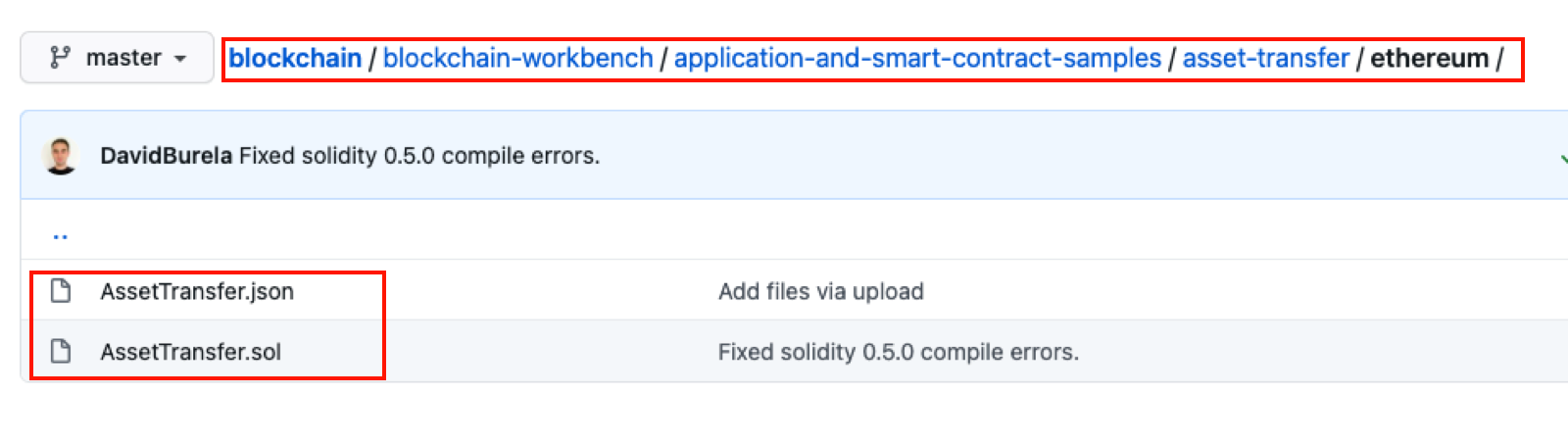
Task: Navigate to application-and-smart-contract-samples breadcrumb
Action: coord(917,59)
